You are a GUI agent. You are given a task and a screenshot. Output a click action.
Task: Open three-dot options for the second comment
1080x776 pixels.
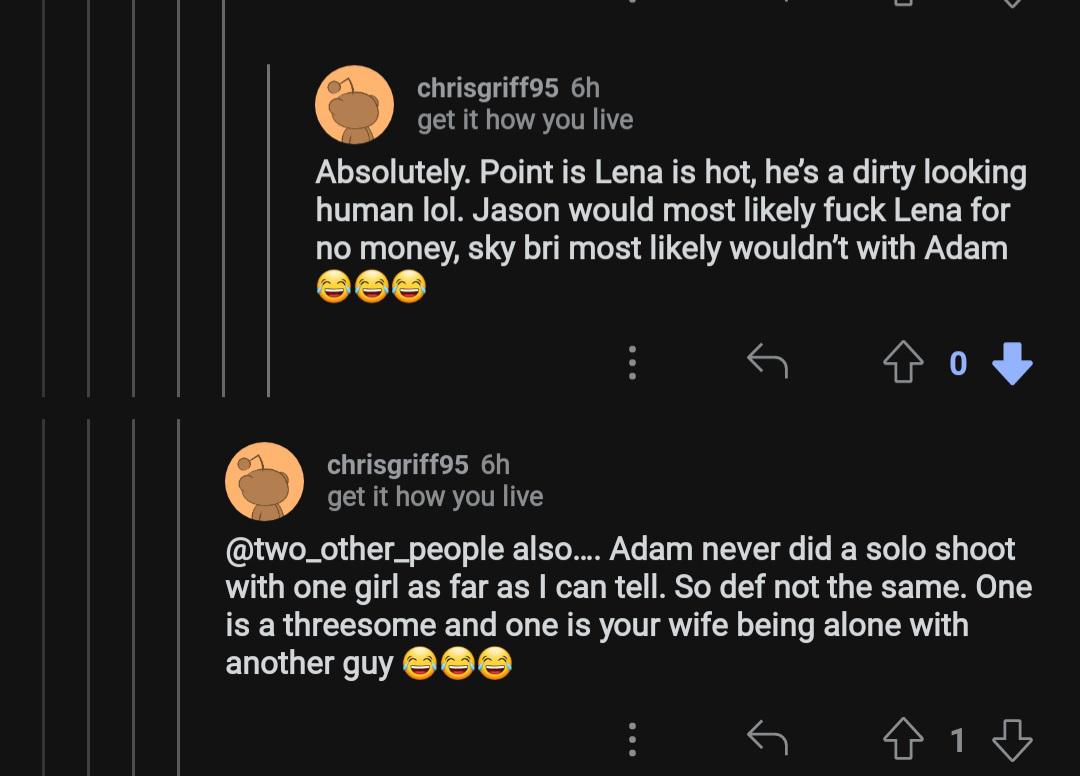tap(632, 739)
